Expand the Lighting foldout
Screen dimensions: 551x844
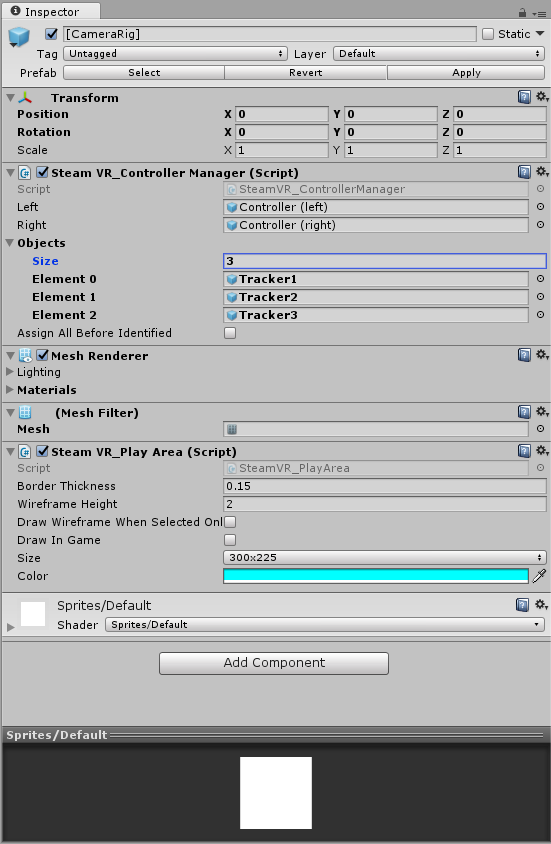(10, 371)
